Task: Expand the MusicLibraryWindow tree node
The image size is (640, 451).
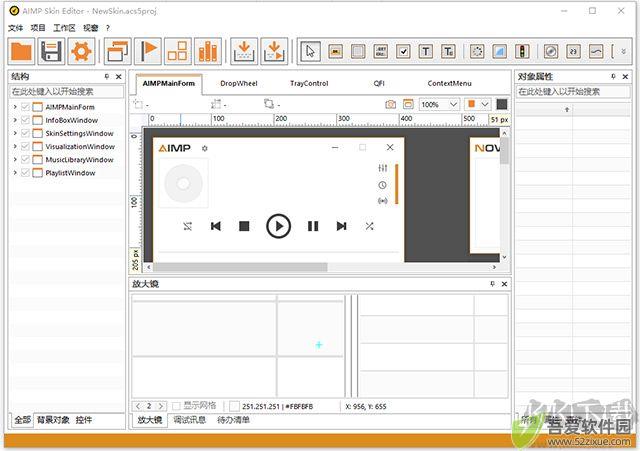Action: [15, 159]
